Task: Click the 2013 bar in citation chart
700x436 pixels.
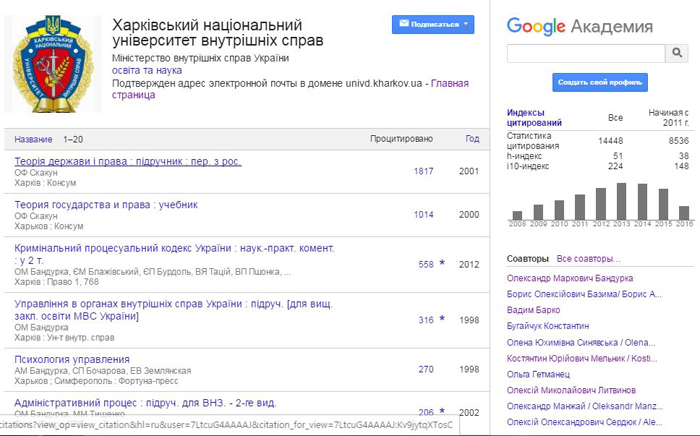Action: 622,200
